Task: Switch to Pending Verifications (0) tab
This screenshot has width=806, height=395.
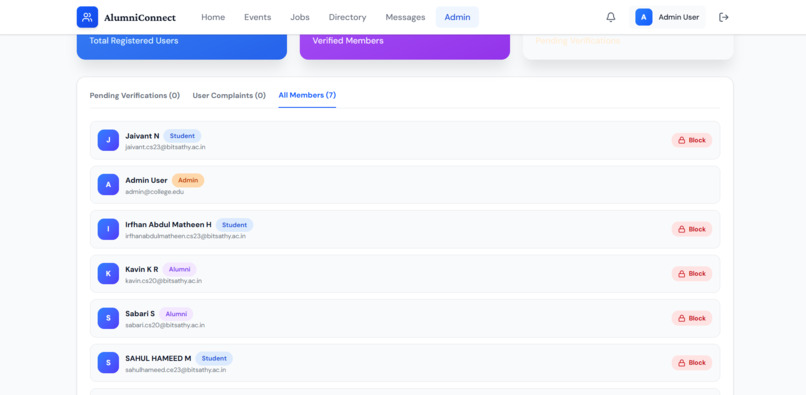Action: tap(135, 96)
